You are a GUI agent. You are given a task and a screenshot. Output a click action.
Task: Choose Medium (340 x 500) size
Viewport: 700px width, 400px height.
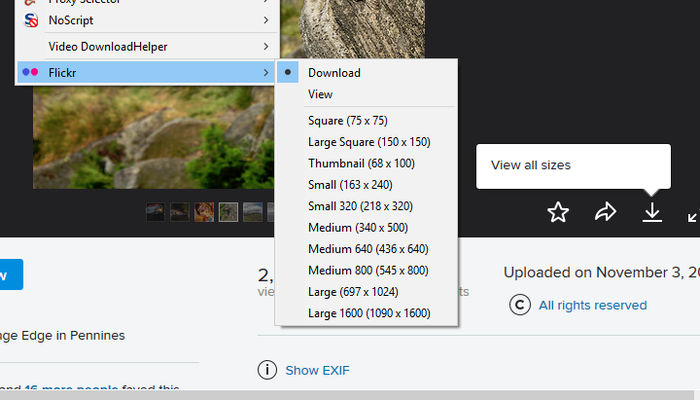[x=366, y=228]
